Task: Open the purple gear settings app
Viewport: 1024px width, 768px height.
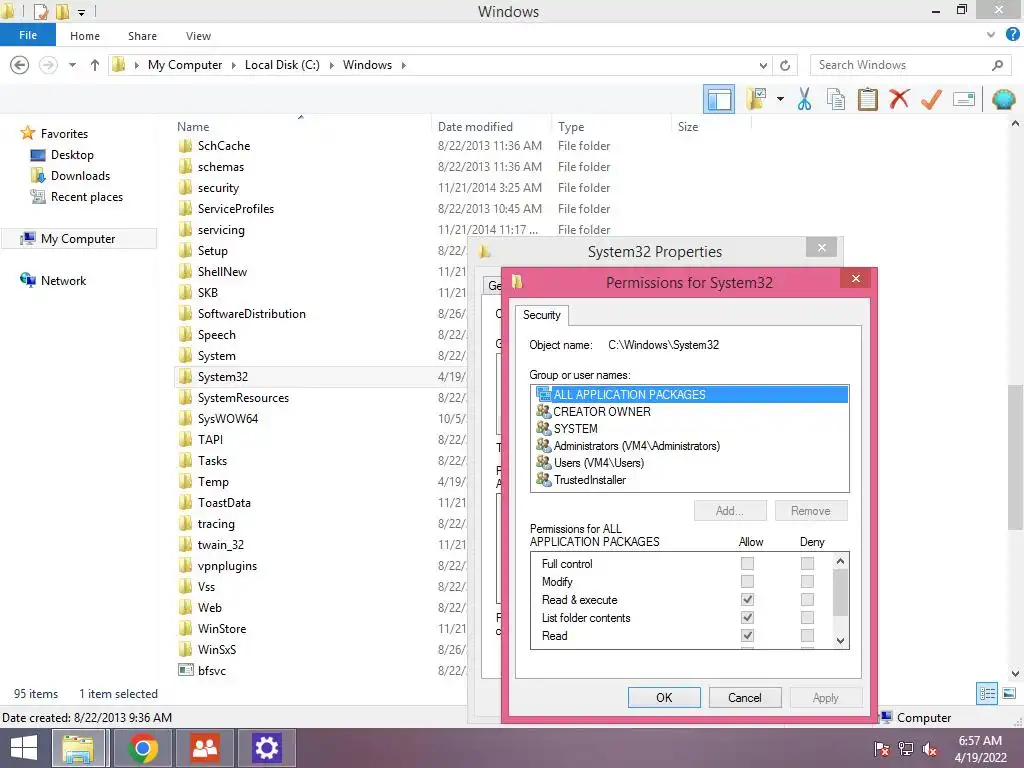Action: click(266, 748)
